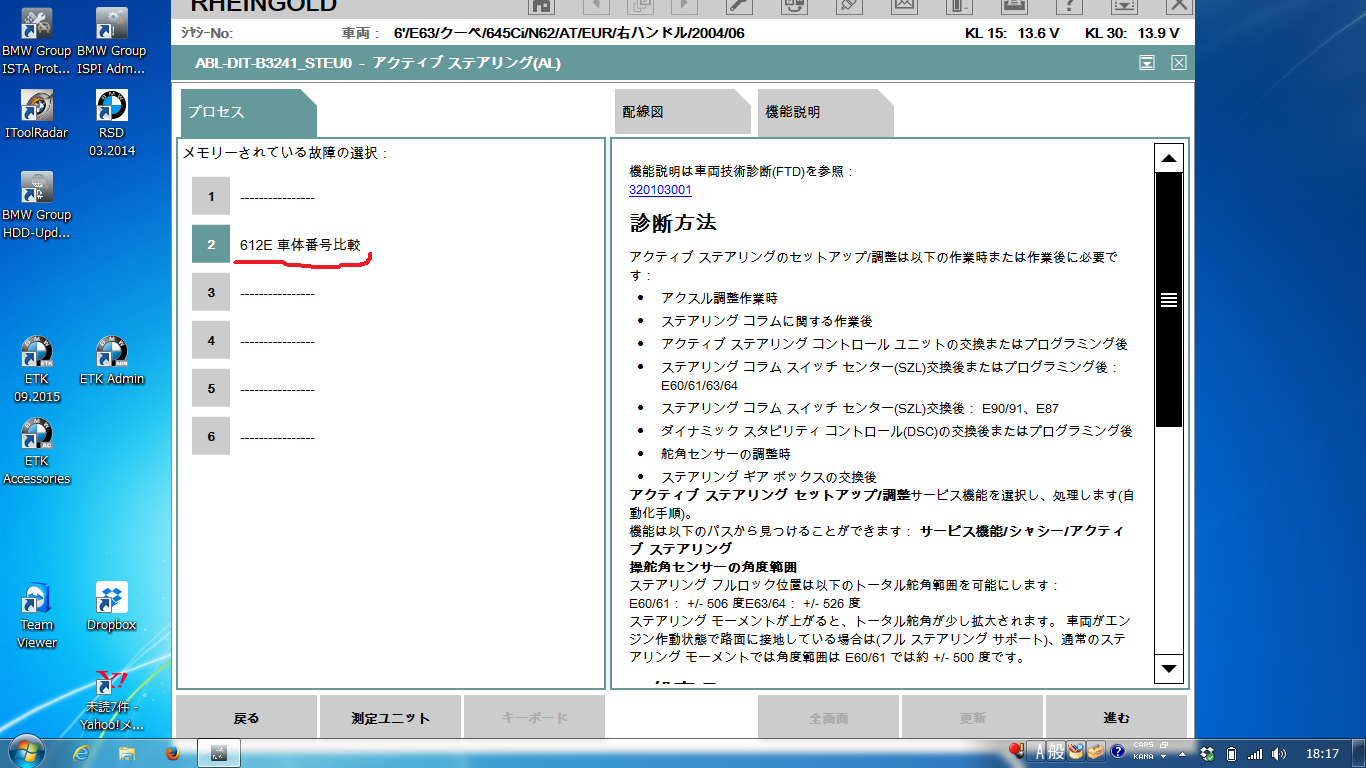Click the network signal tray icon

pyautogui.click(x=1256, y=753)
